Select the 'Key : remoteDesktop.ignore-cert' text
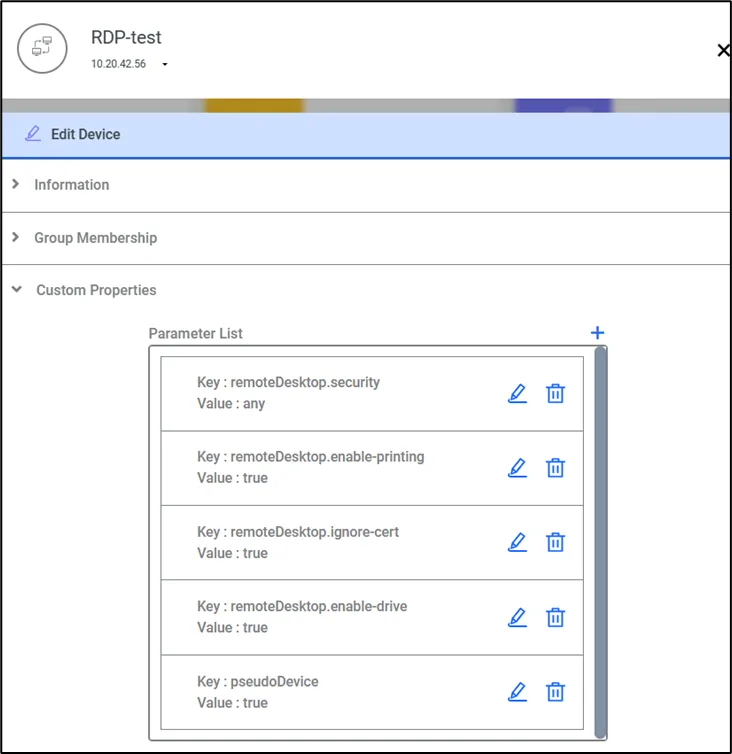The width and height of the screenshot is (732, 754). pyautogui.click(x=298, y=532)
